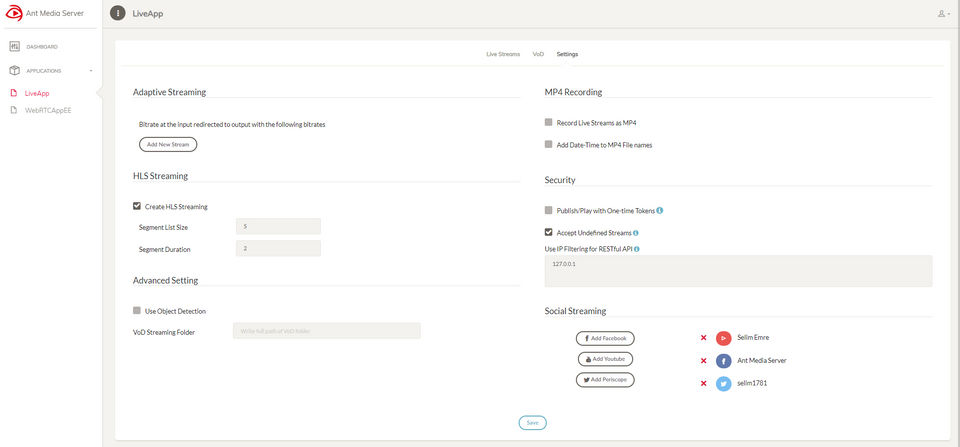Open the user account dropdown
The image size is (960, 447).
point(943,14)
